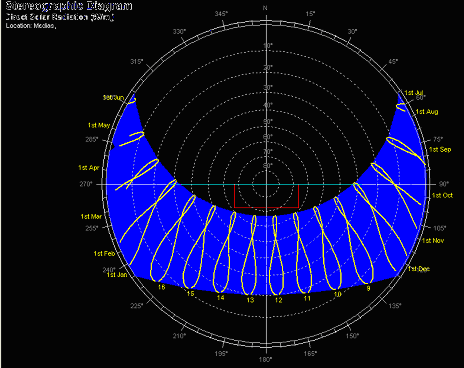464x368 pixels.
Task: Click the "180°" south azimuth label
Action: pyautogui.click(x=266, y=360)
